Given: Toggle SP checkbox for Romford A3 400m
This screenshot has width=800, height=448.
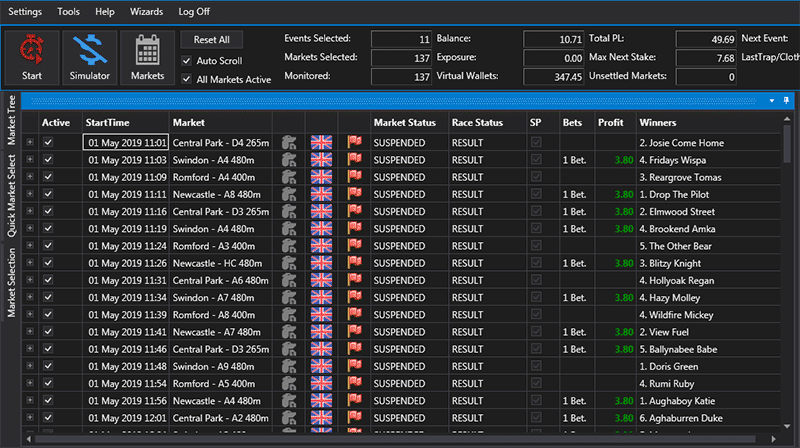Looking at the screenshot, I should point(536,246).
